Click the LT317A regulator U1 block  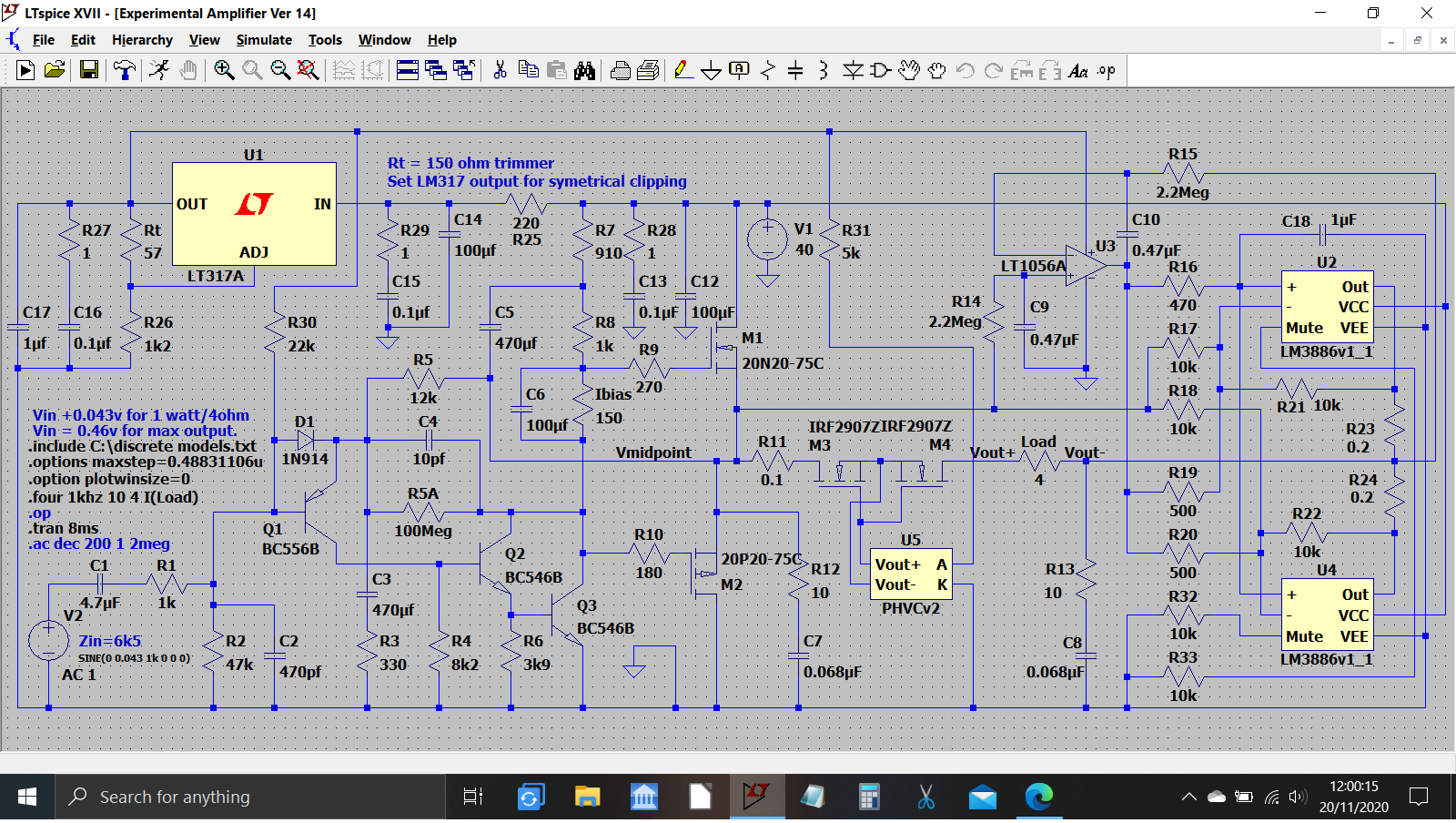255,214
